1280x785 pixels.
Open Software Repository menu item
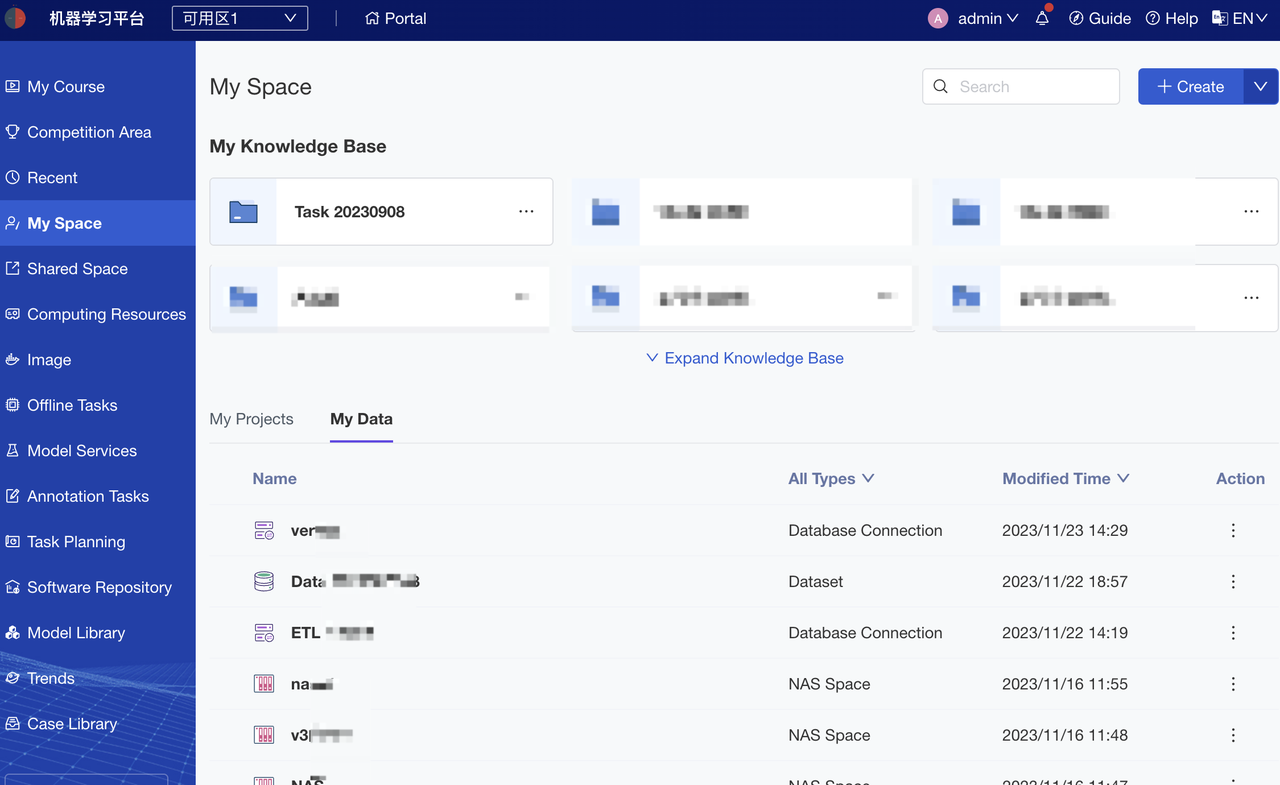pyautogui.click(x=98, y=587)
